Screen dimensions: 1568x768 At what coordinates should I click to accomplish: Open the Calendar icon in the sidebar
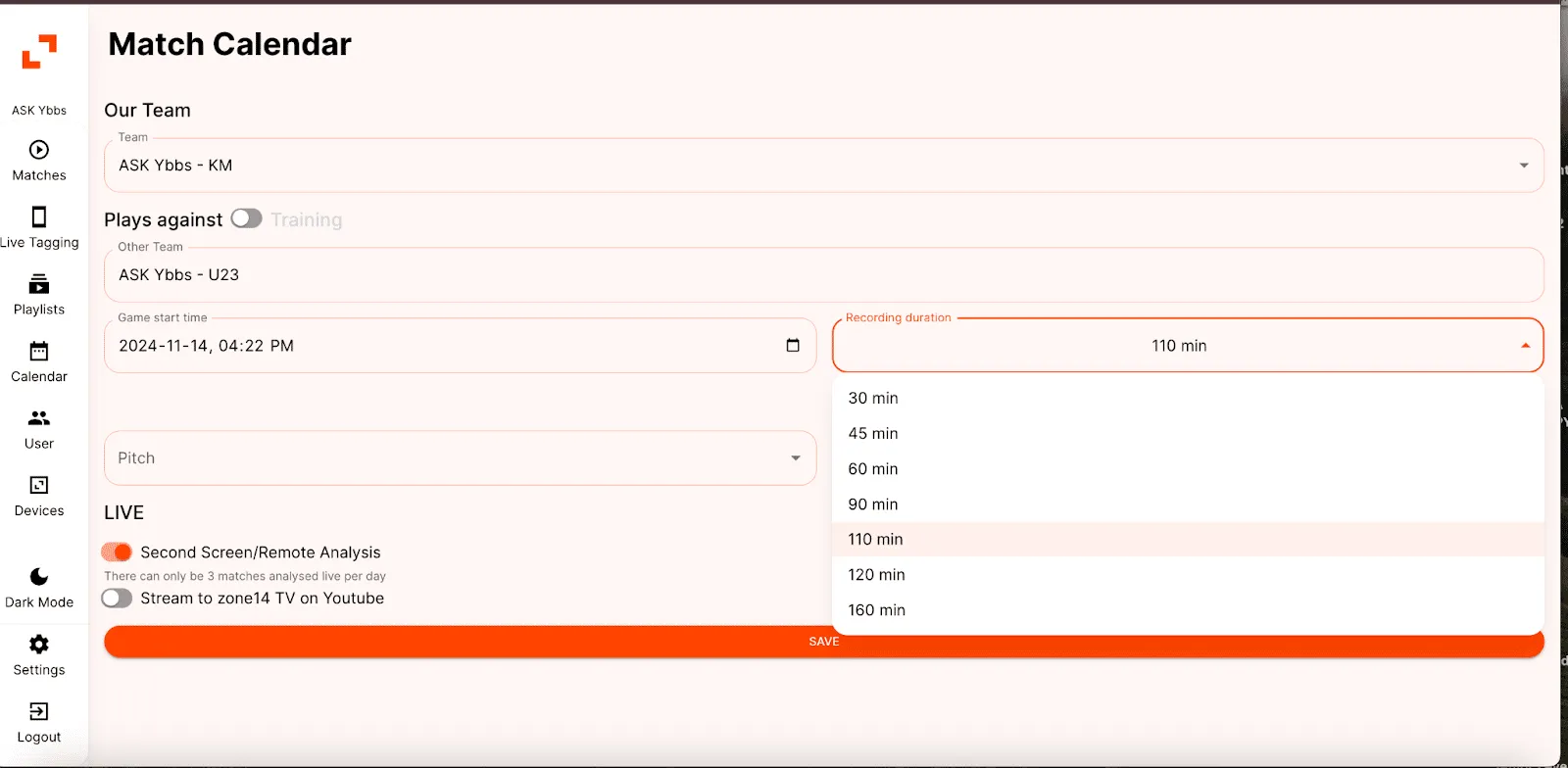point(39,351)
